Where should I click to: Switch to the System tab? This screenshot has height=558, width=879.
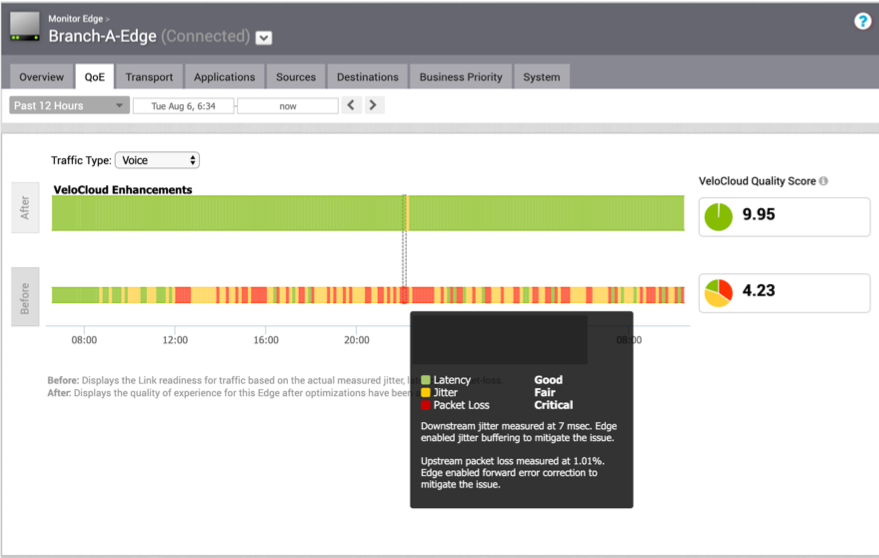click(541, 77)
